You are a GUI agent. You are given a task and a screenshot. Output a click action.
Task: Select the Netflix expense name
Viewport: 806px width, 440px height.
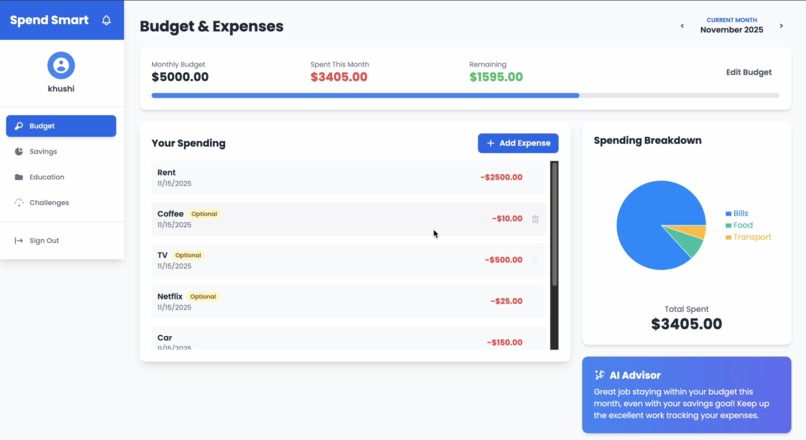pos(170,297)
